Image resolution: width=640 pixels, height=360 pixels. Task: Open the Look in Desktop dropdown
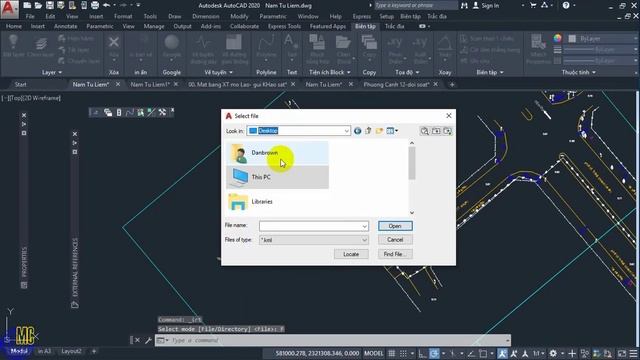click(298, 131)
